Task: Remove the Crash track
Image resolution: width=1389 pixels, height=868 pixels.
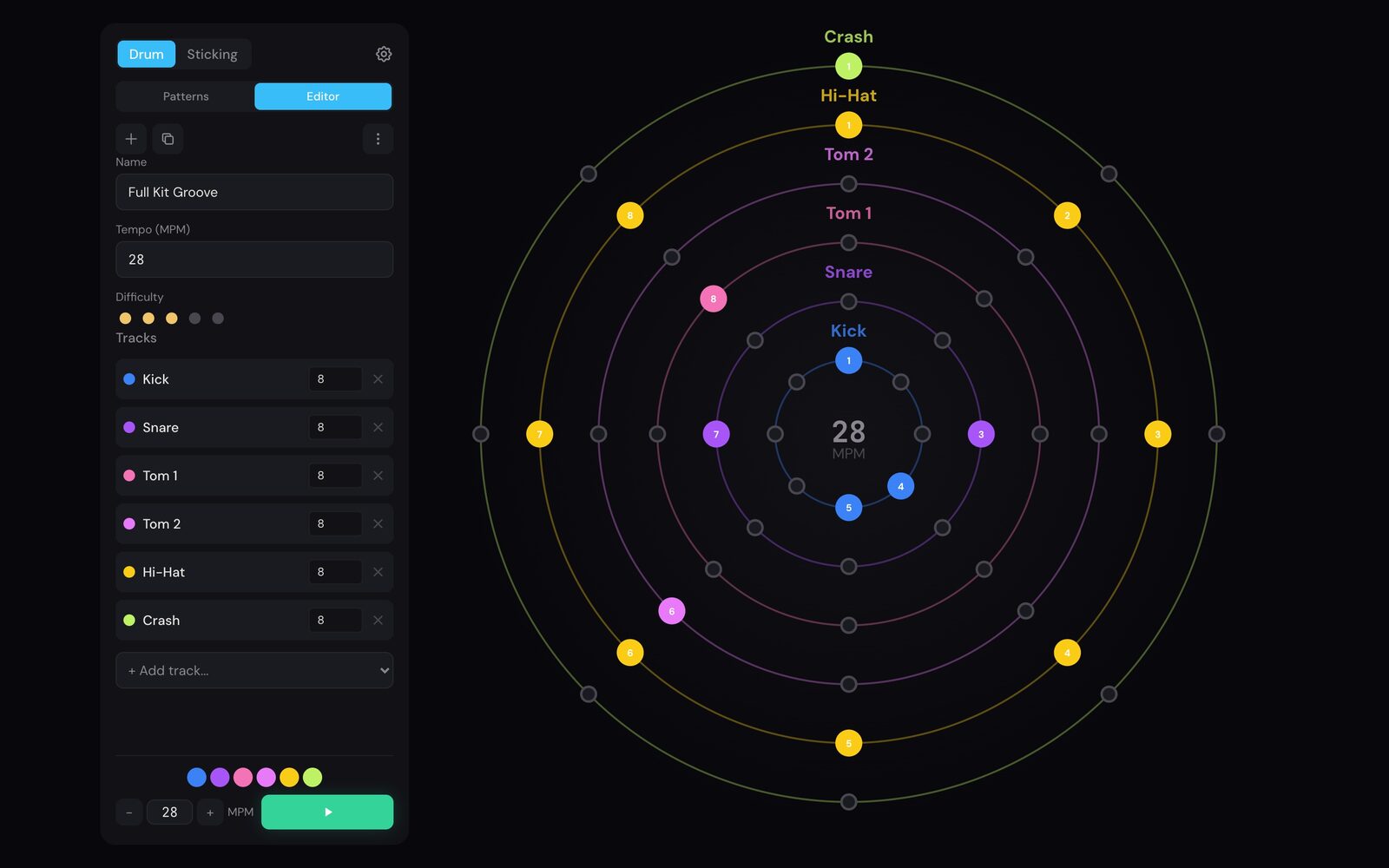Action: pyautogui.click(x=378, y=620)
